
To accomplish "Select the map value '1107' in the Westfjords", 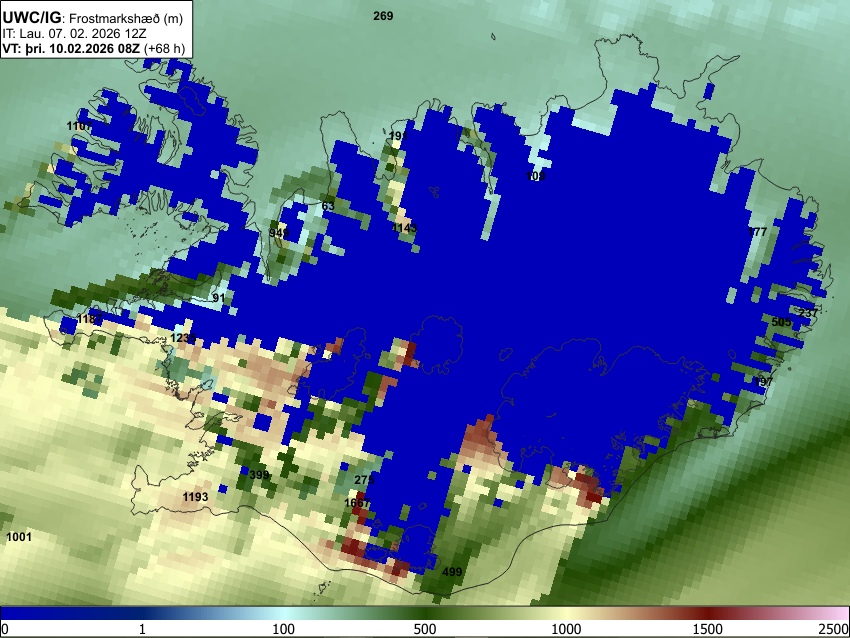I will [x=79, y=126].
